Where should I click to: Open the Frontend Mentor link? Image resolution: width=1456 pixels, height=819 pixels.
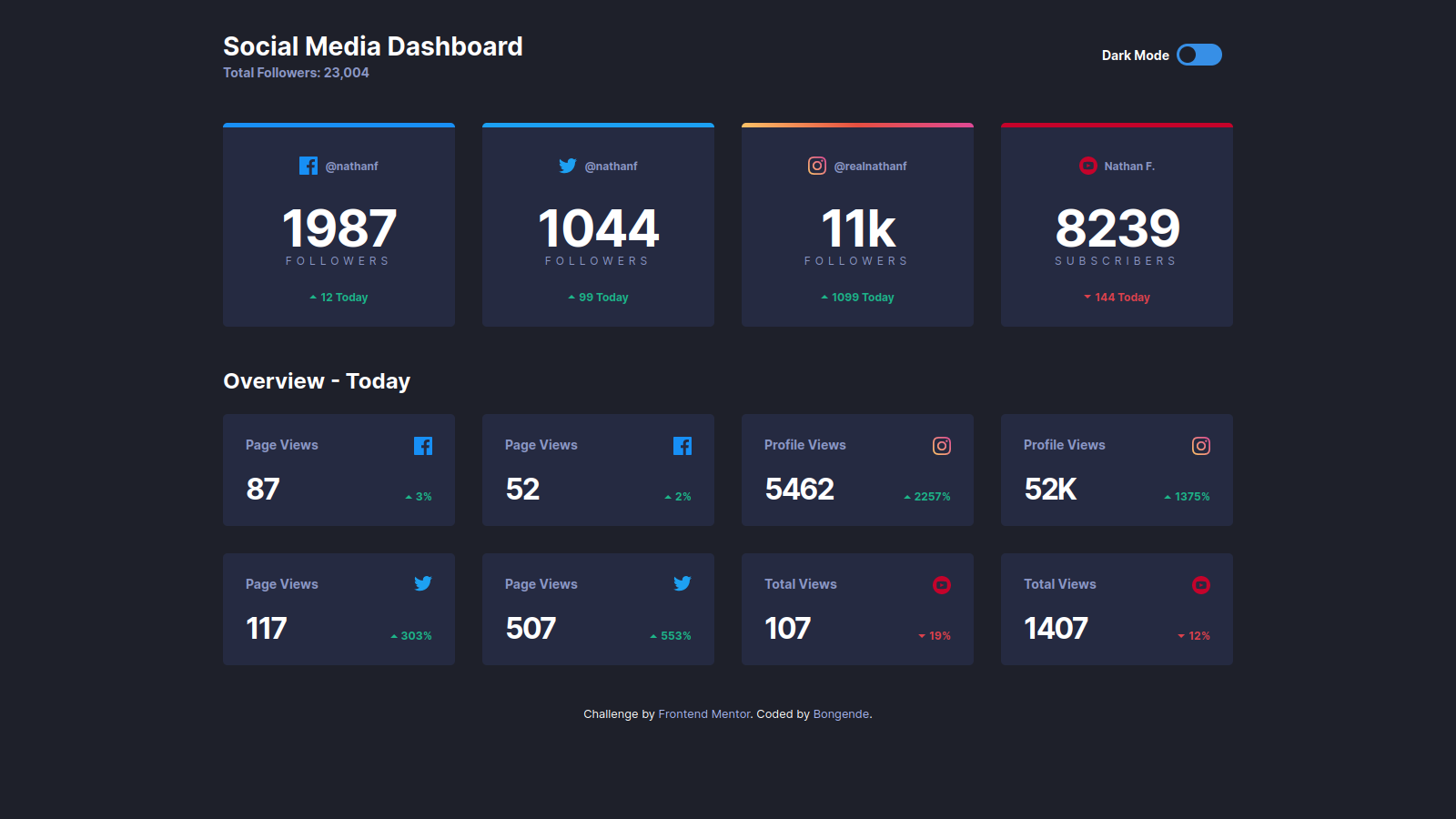704,714
